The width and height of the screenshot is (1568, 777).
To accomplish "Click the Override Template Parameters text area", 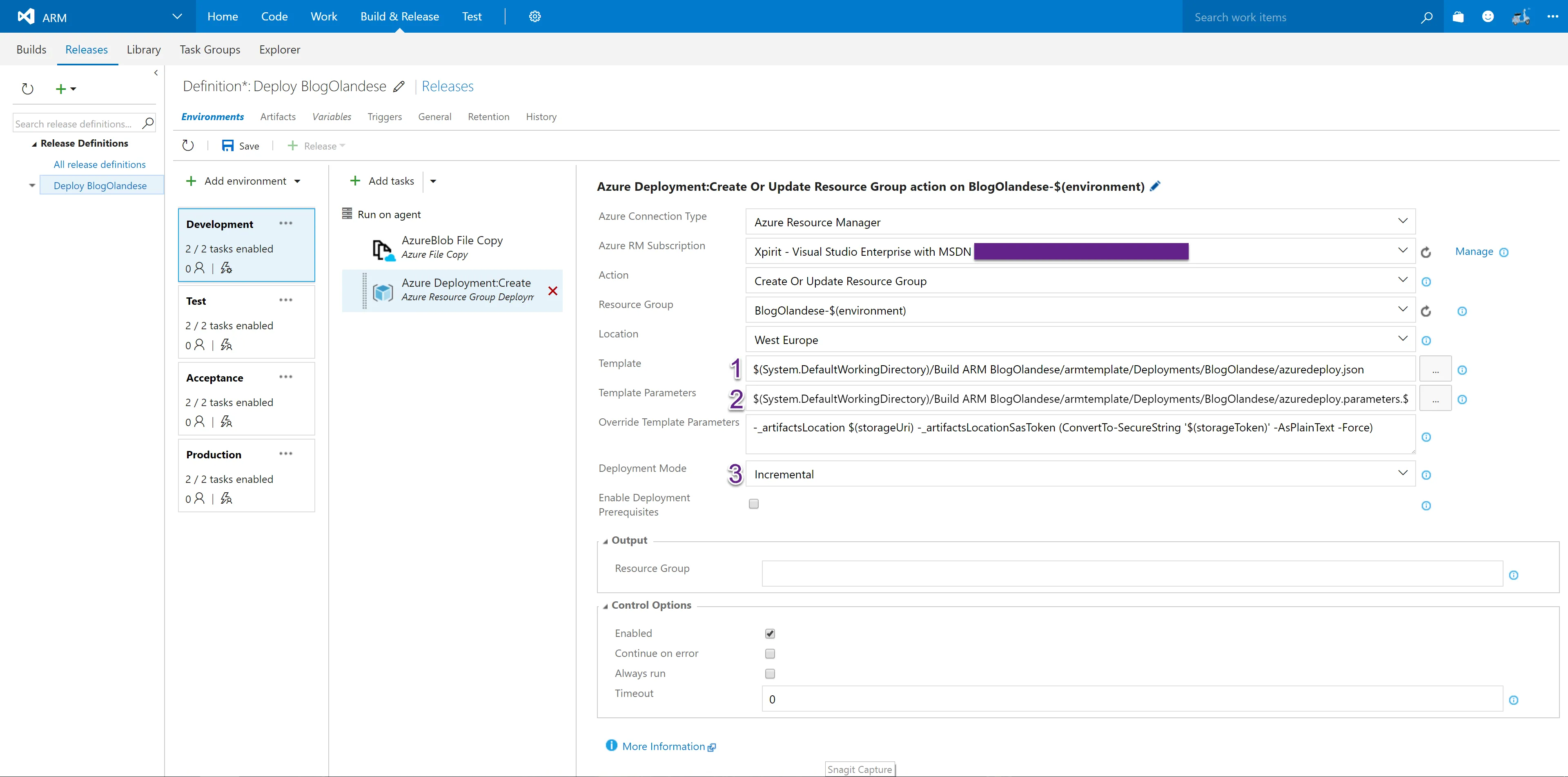I will [1080, 434].
